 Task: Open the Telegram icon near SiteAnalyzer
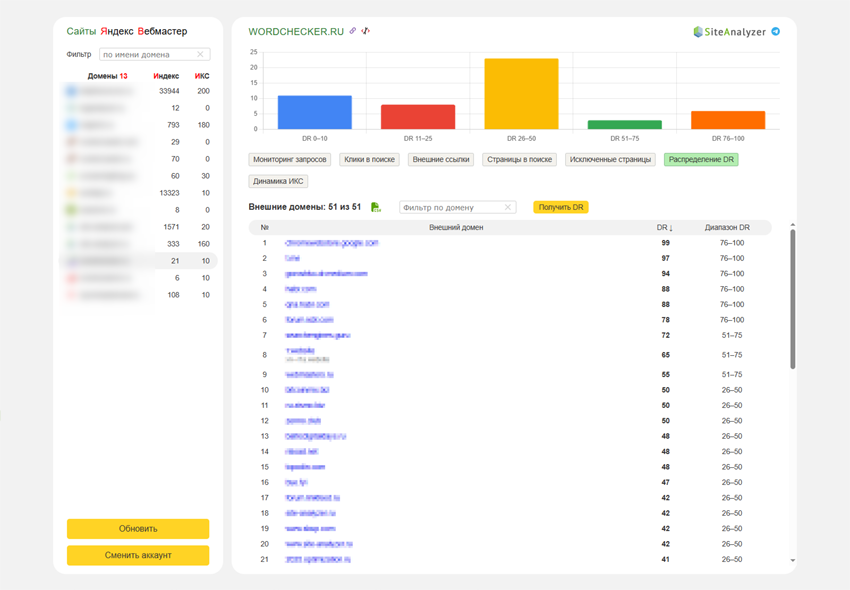pyautogui.click(x=776, y=31)
